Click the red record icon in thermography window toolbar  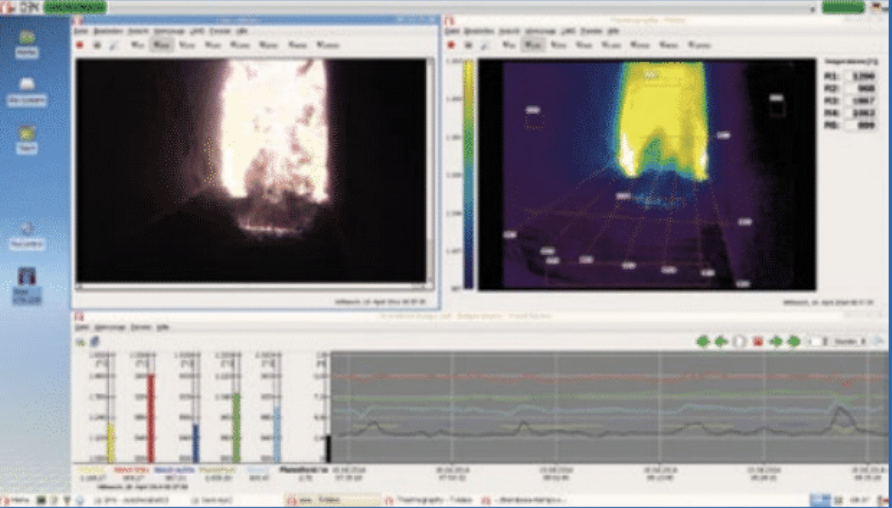coord(452,45)
